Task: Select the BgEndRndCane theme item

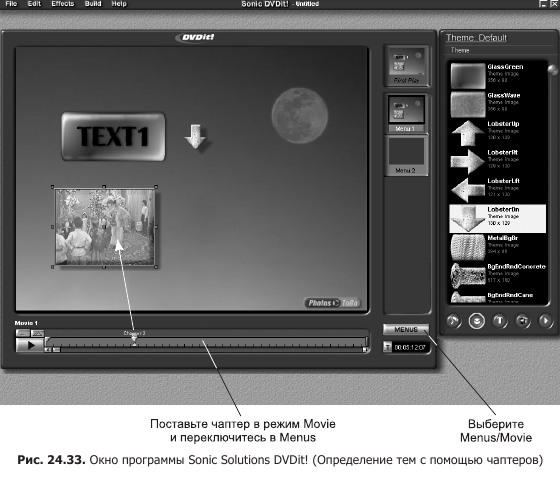Action: click(498, 297)
